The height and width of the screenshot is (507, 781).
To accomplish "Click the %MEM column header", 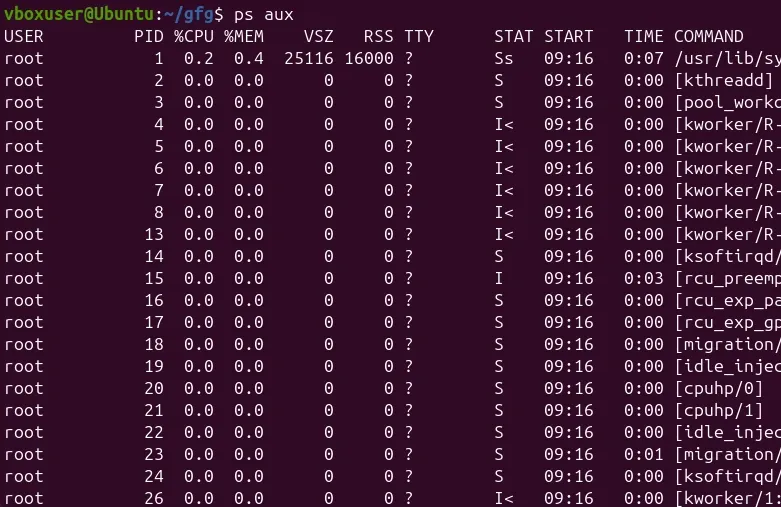I will 244,36.
